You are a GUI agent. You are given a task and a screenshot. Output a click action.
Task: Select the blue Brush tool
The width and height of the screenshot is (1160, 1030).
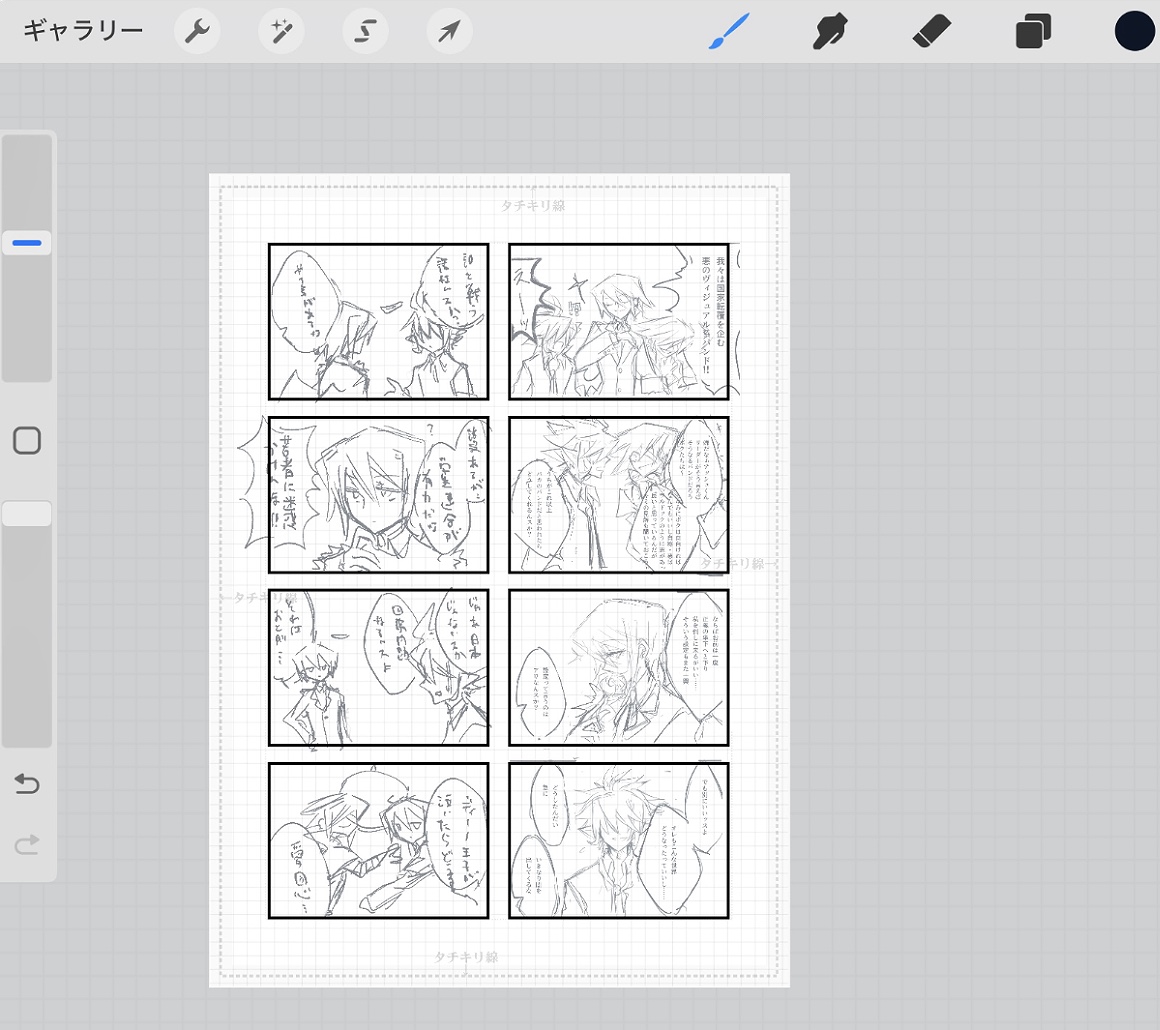[729, 32]
